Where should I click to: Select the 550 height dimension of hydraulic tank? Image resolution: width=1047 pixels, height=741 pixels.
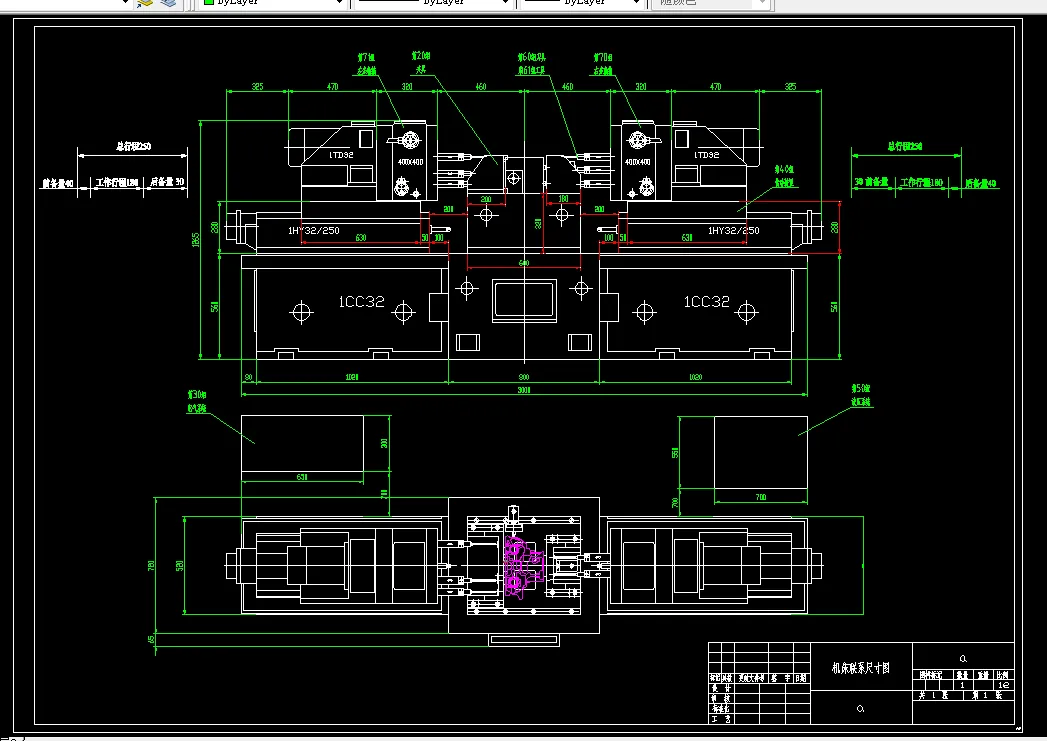675,453
